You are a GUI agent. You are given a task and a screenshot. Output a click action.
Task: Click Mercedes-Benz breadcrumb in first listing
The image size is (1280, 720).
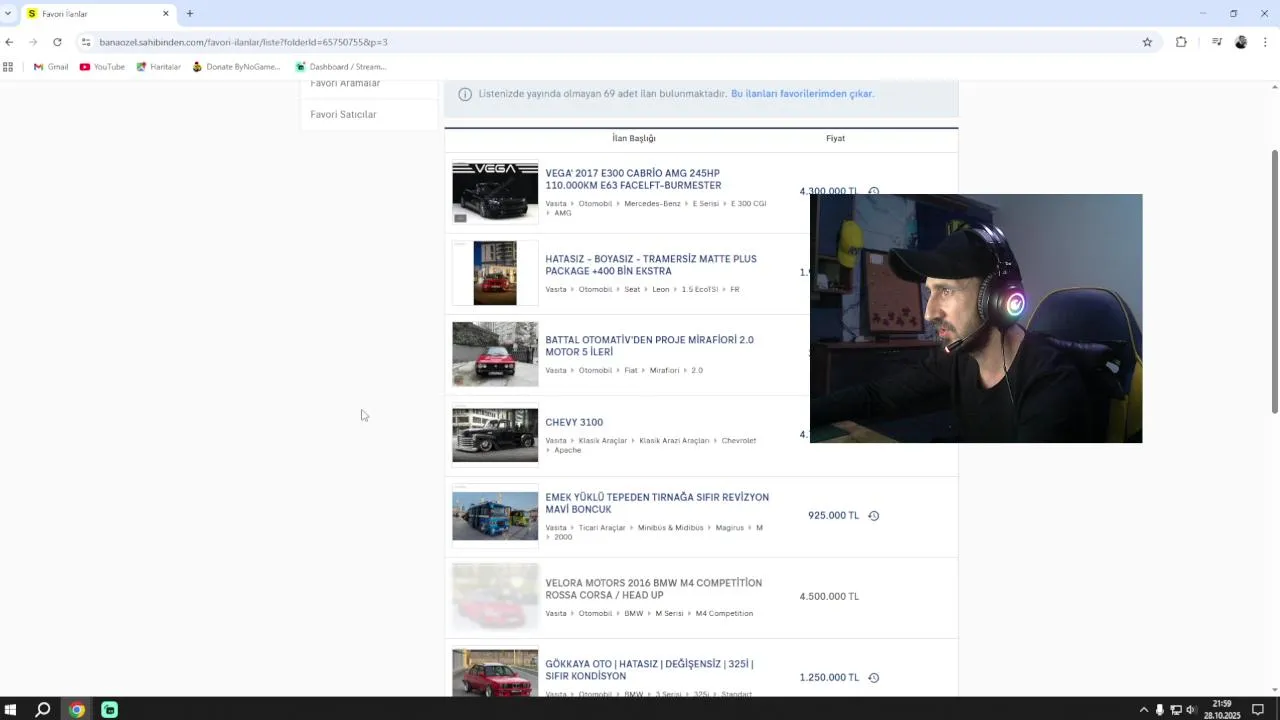653,204
